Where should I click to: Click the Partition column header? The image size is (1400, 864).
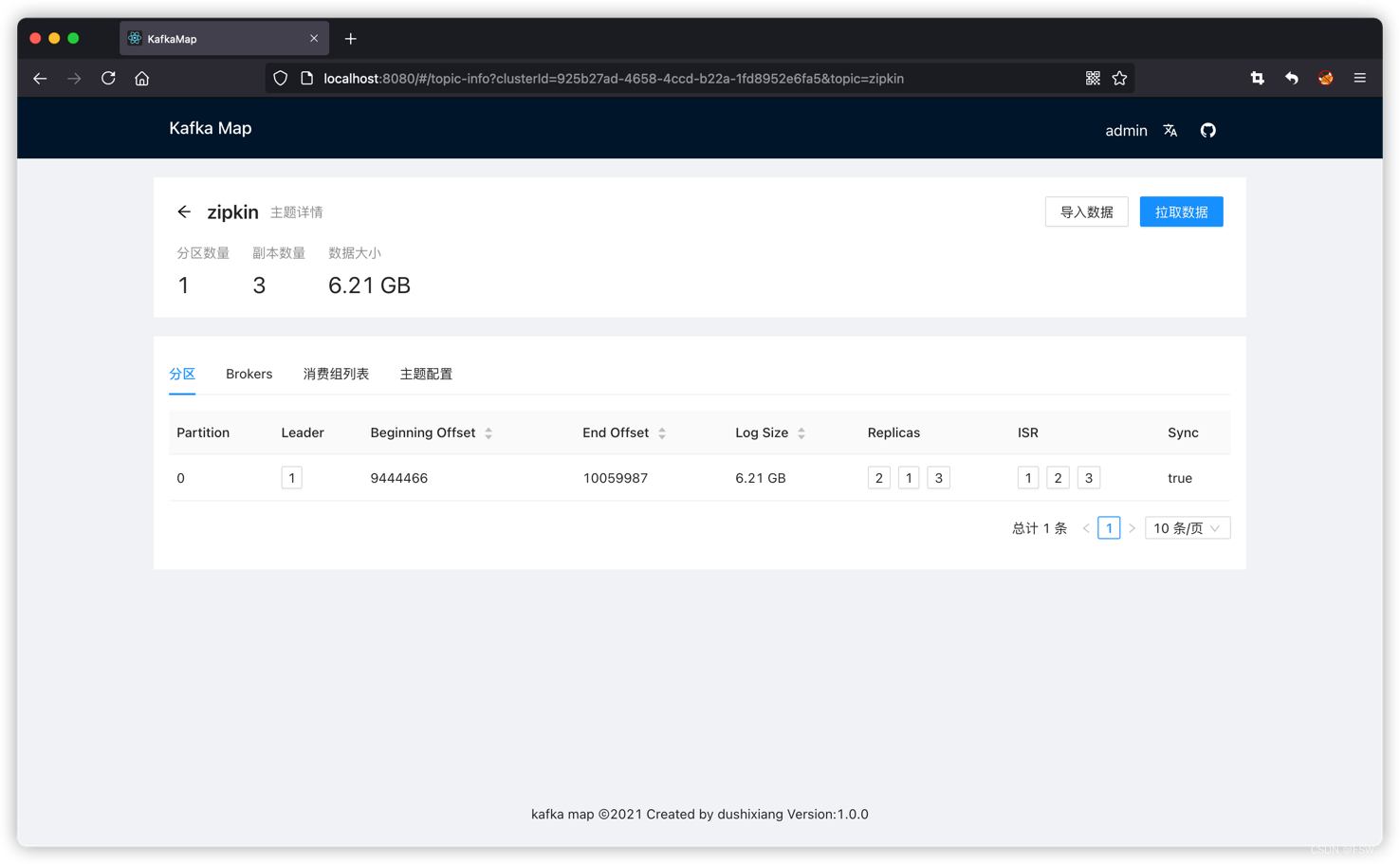(x=203, y=432)
